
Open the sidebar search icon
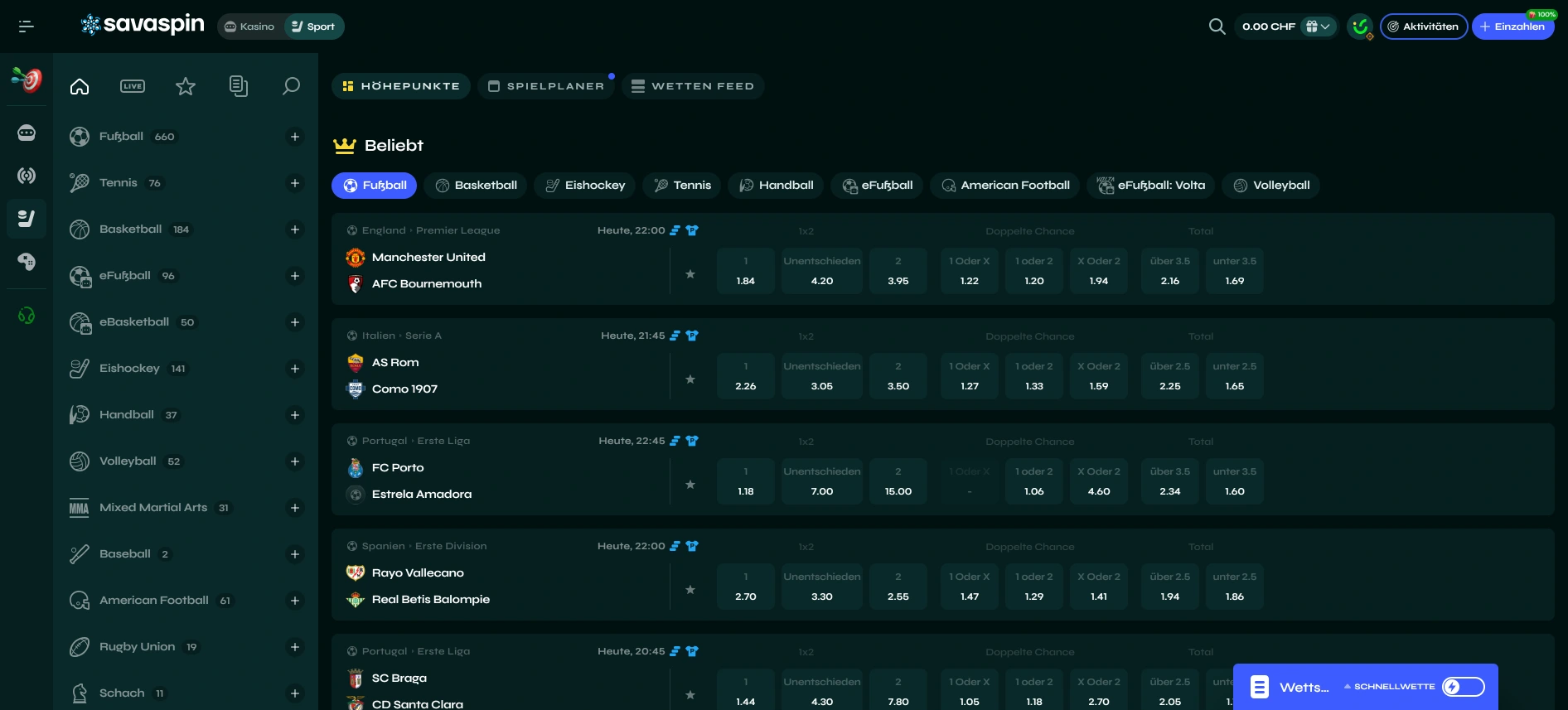(x=291, y=86)
